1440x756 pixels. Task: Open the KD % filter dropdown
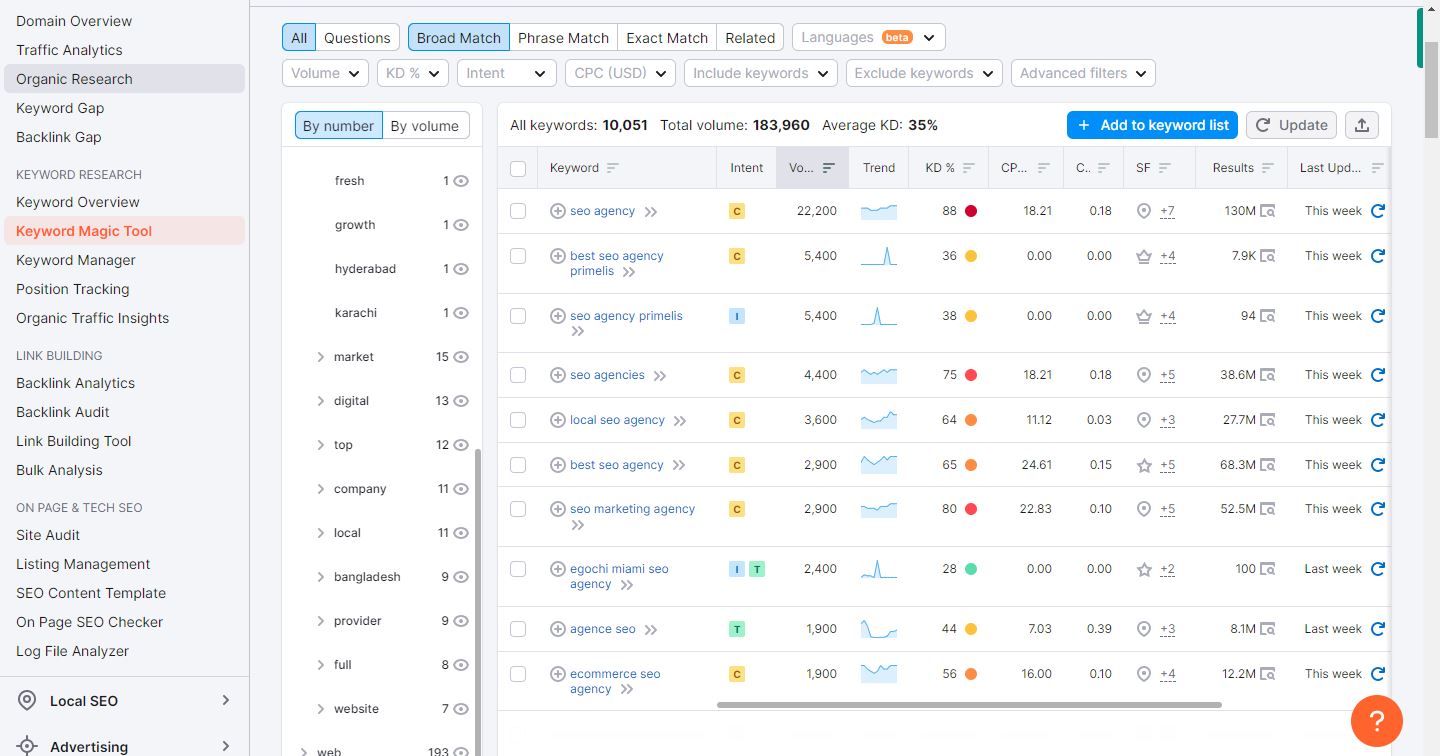tap(413, 73)
